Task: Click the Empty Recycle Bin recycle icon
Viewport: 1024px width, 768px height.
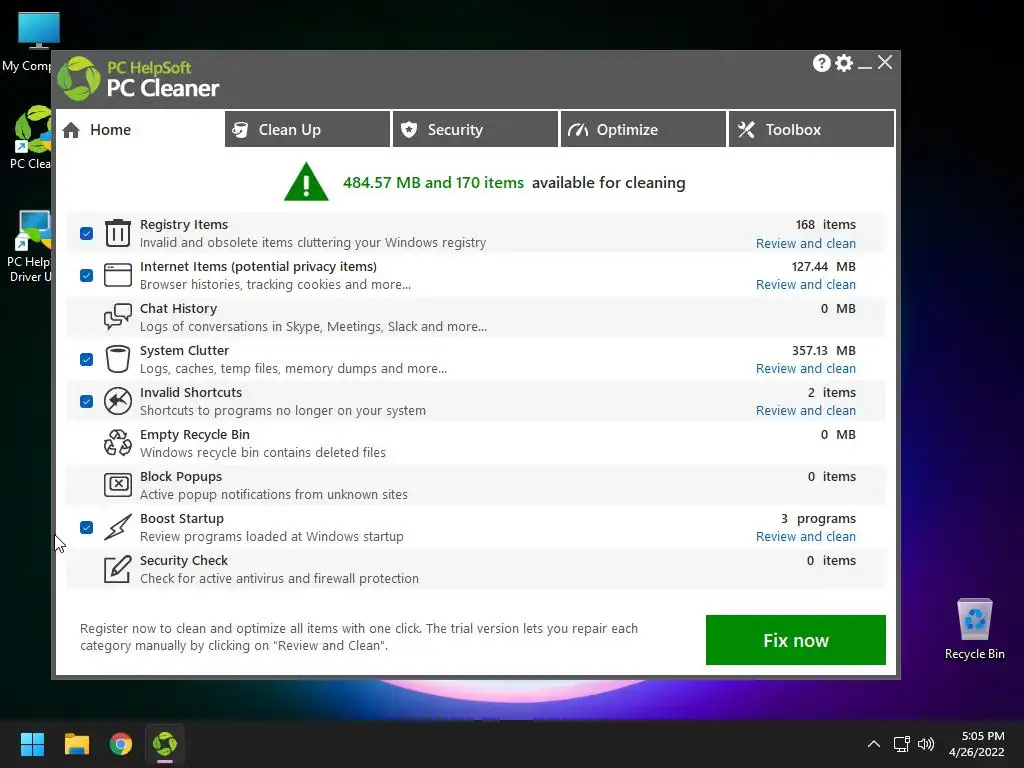Action: [118, 443]
